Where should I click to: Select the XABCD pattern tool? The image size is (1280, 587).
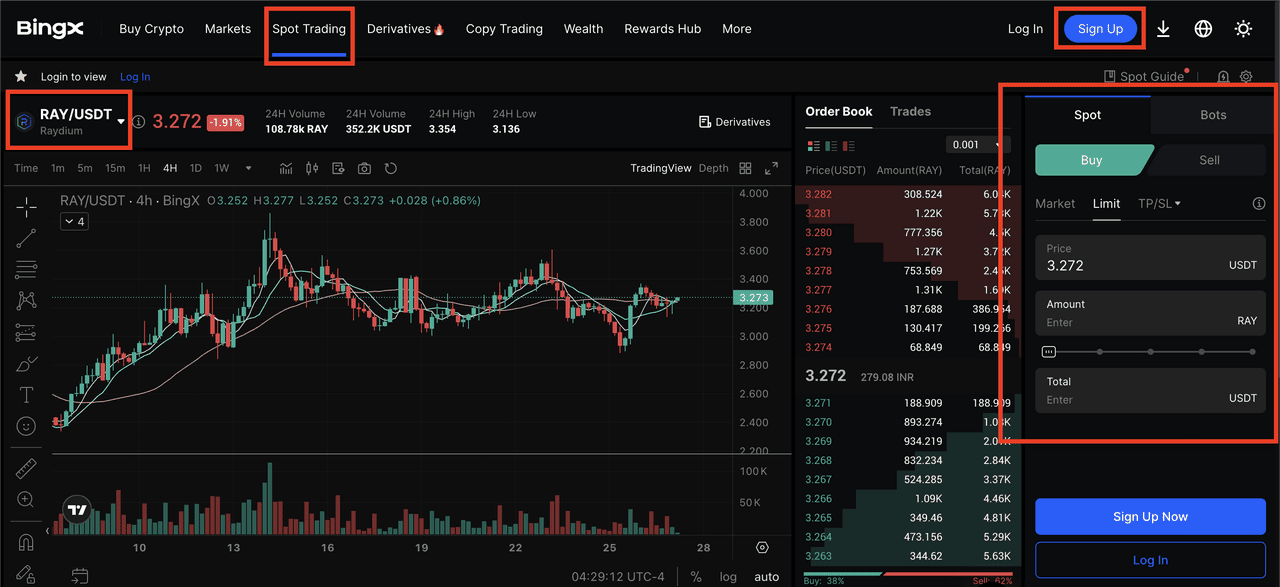27,300
